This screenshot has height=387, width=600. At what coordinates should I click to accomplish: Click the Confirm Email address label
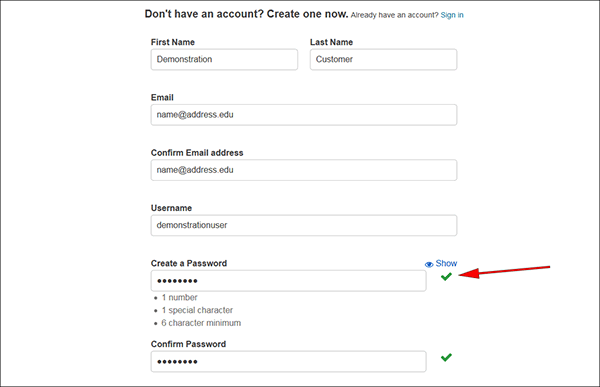[x=197, y=153]
